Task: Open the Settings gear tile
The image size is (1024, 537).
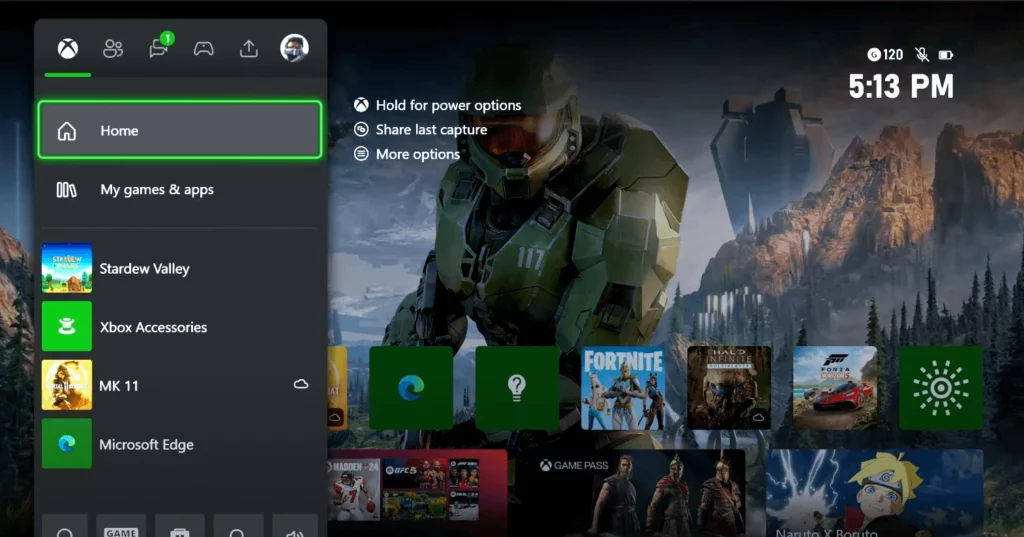Action: point(940,388)
